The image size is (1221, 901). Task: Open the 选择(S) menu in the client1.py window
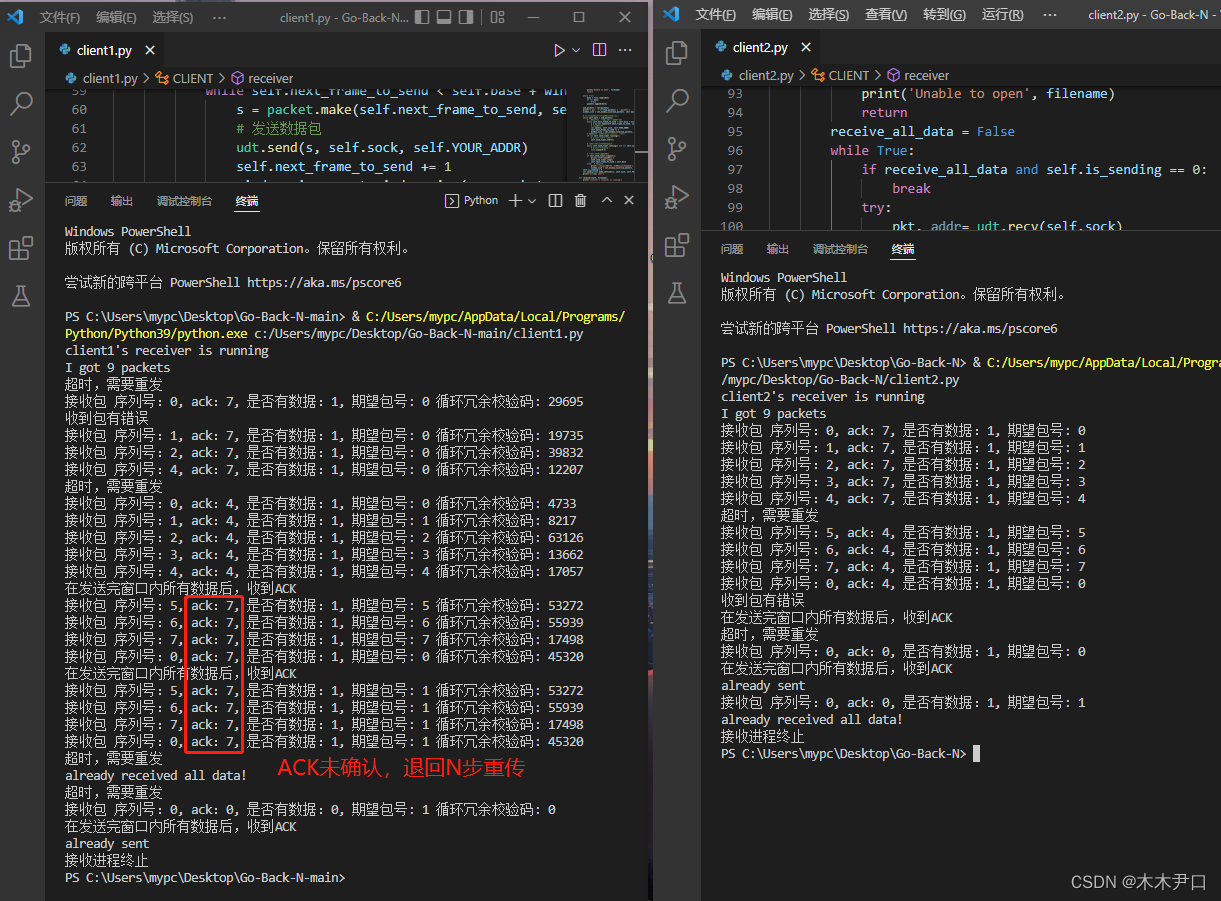click(173, 17)
